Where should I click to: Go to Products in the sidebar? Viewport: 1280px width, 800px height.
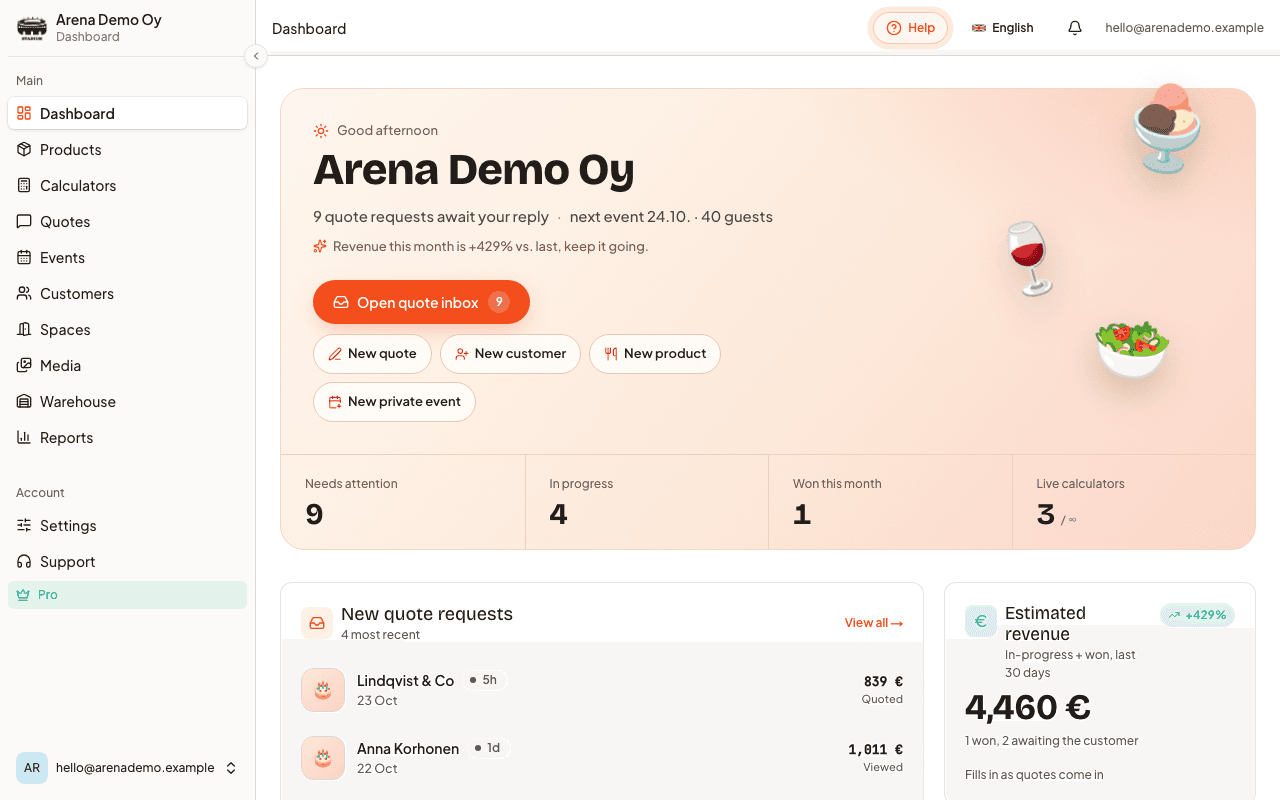127,149
